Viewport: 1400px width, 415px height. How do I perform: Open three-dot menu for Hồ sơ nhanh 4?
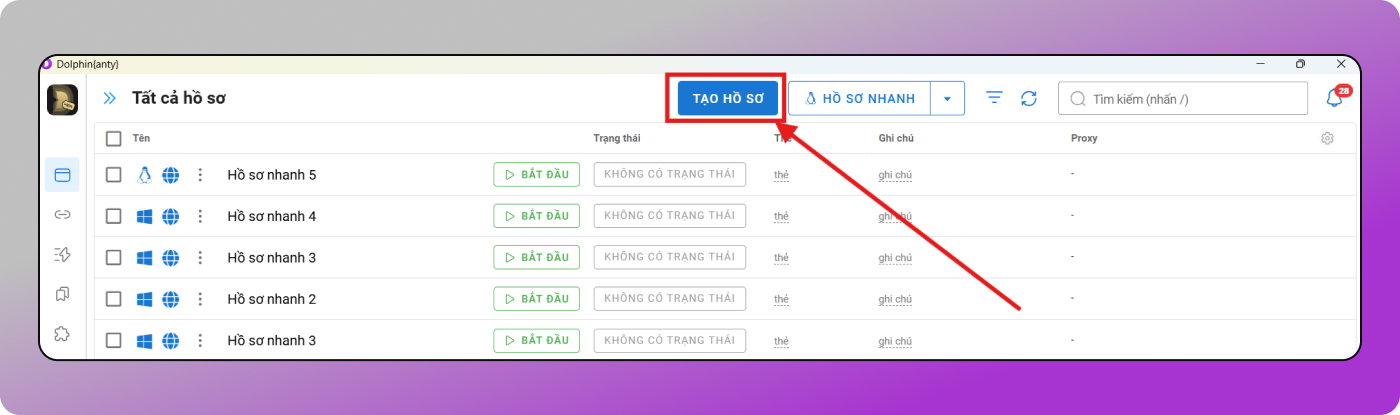pyautogui.click(x=200, y=216)
